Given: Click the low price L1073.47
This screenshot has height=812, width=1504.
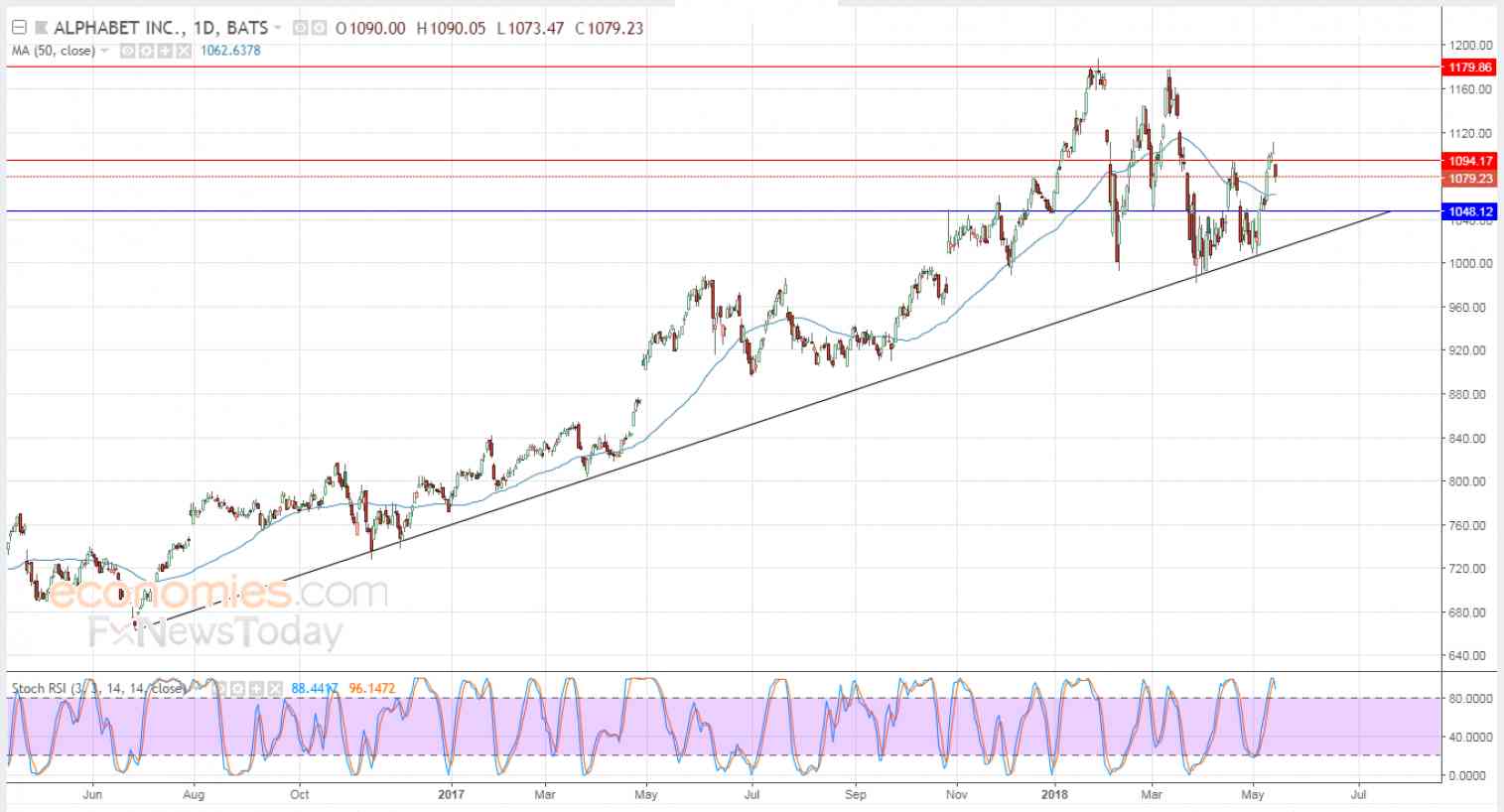Looking at the screenshot, I should pyautogui.click(x=529, y=28).
